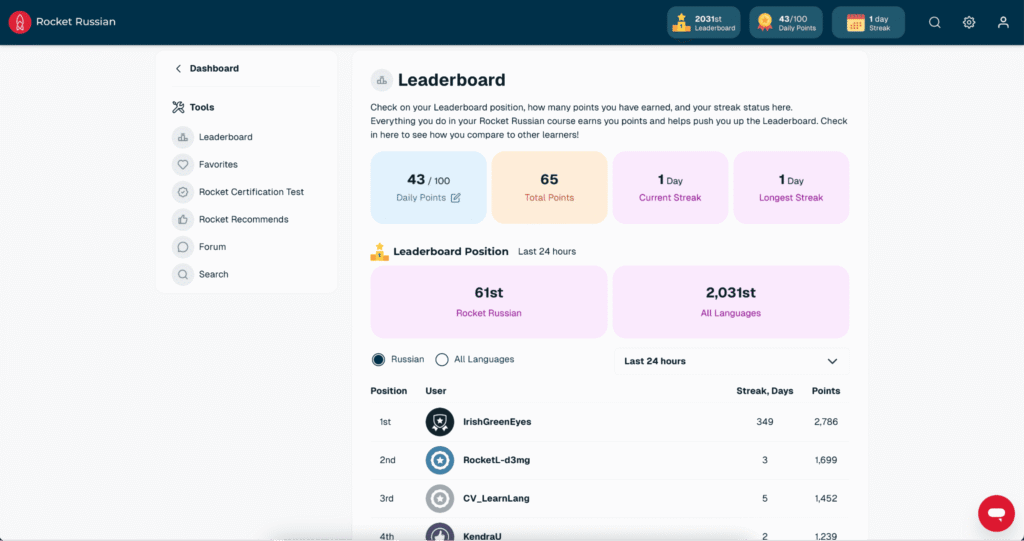Click the 1 day Streak header badge
This screenshot has width=1024, height=541.
click(868, 22)
